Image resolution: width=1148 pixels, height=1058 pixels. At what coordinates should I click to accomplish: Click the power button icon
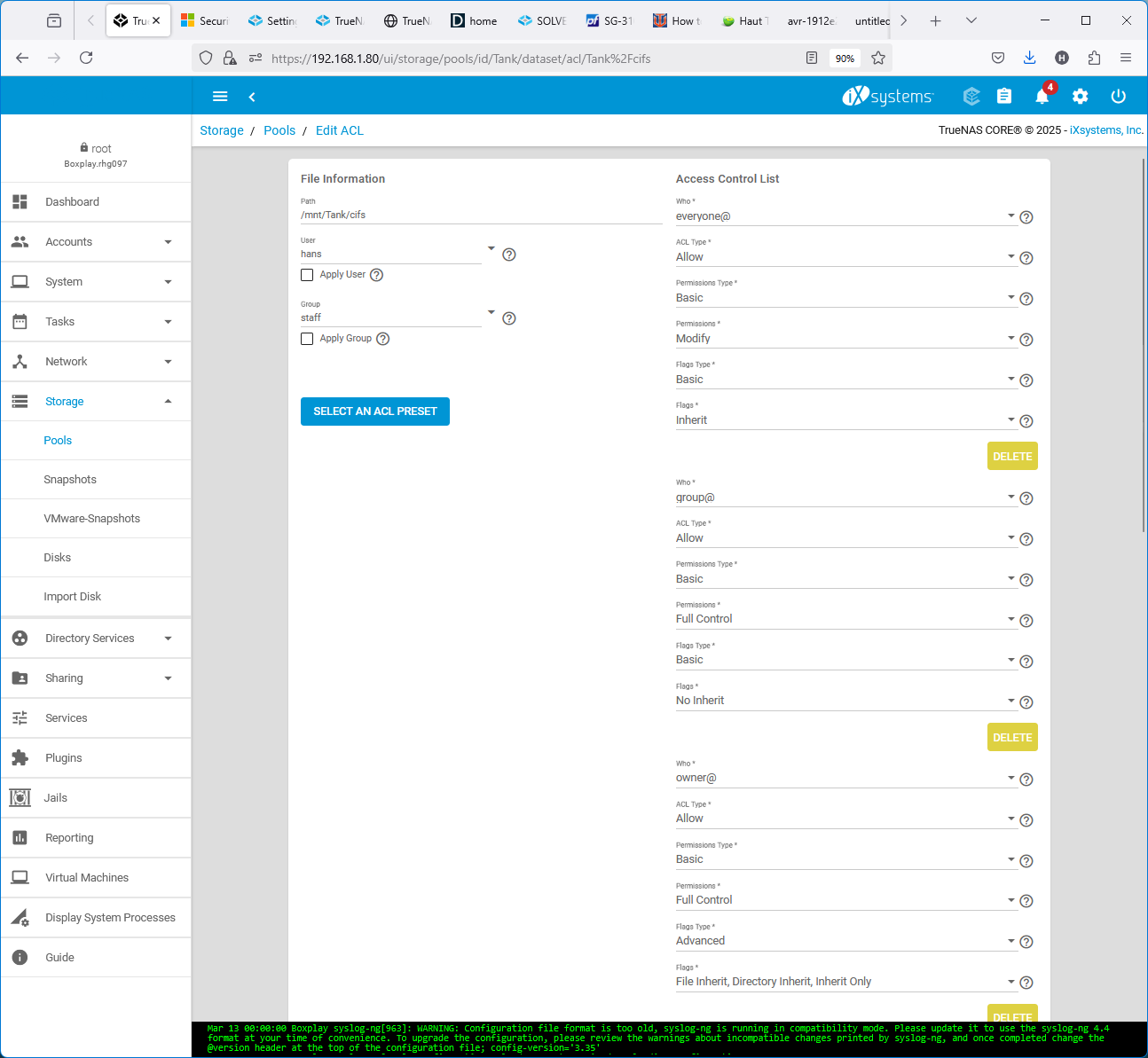click(x=1118, y=96)
